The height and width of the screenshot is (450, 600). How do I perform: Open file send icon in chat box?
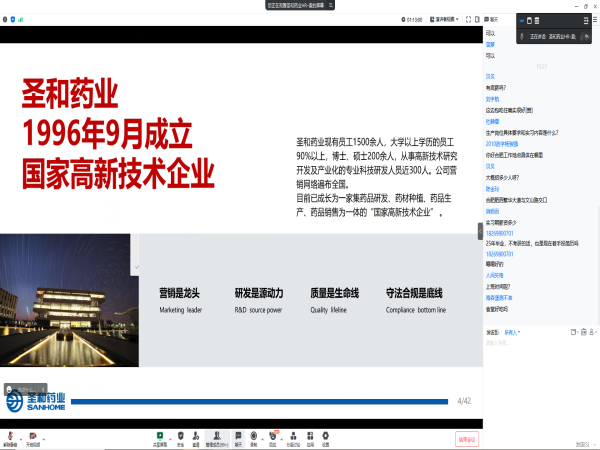(x=574, y=332)
